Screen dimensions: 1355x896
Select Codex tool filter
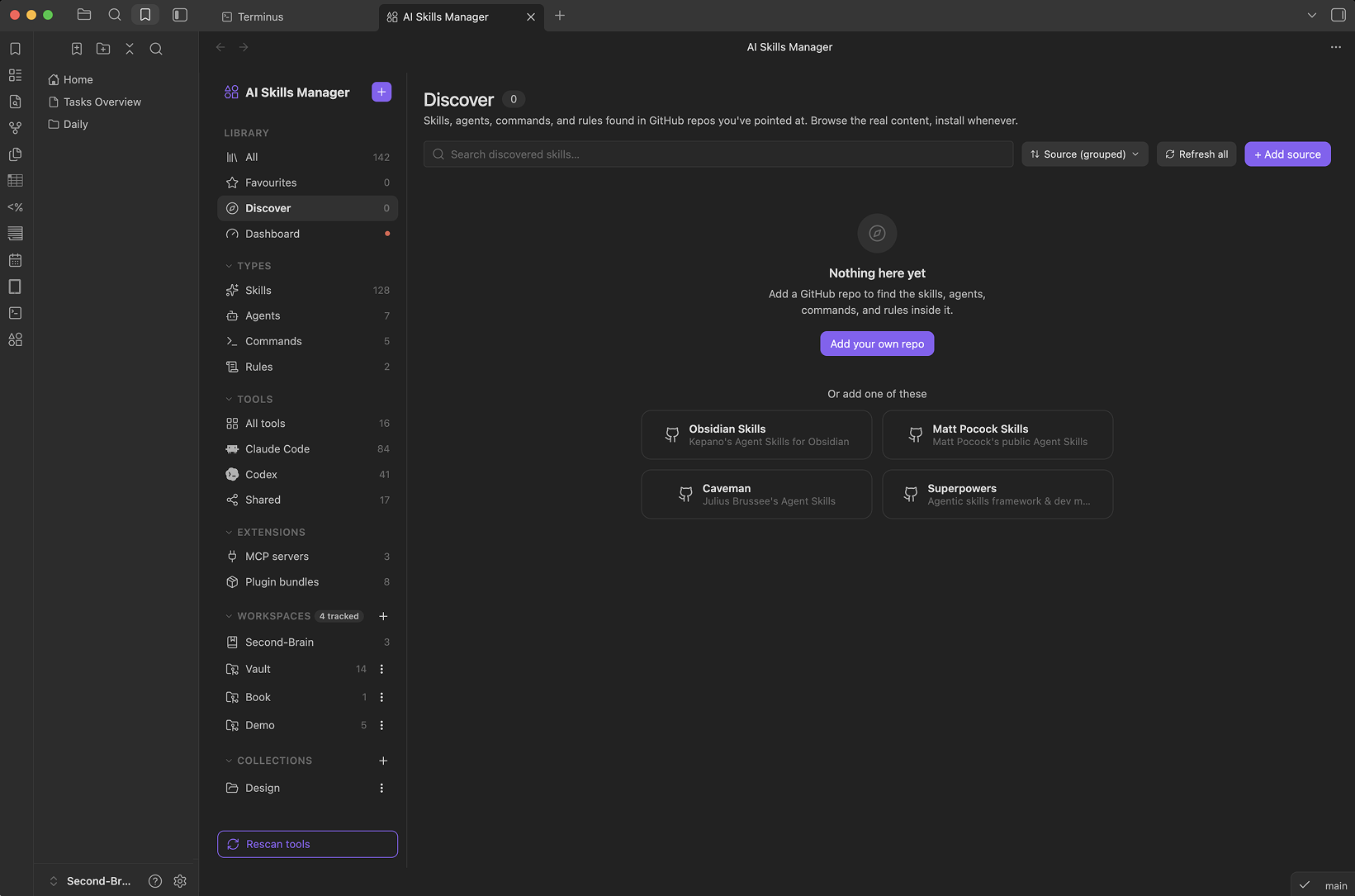coord(307,474)
